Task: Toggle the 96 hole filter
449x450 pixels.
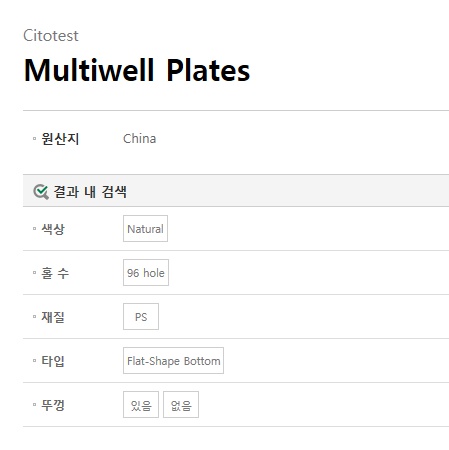Action: pyautogui.click(x=146, y=273)
